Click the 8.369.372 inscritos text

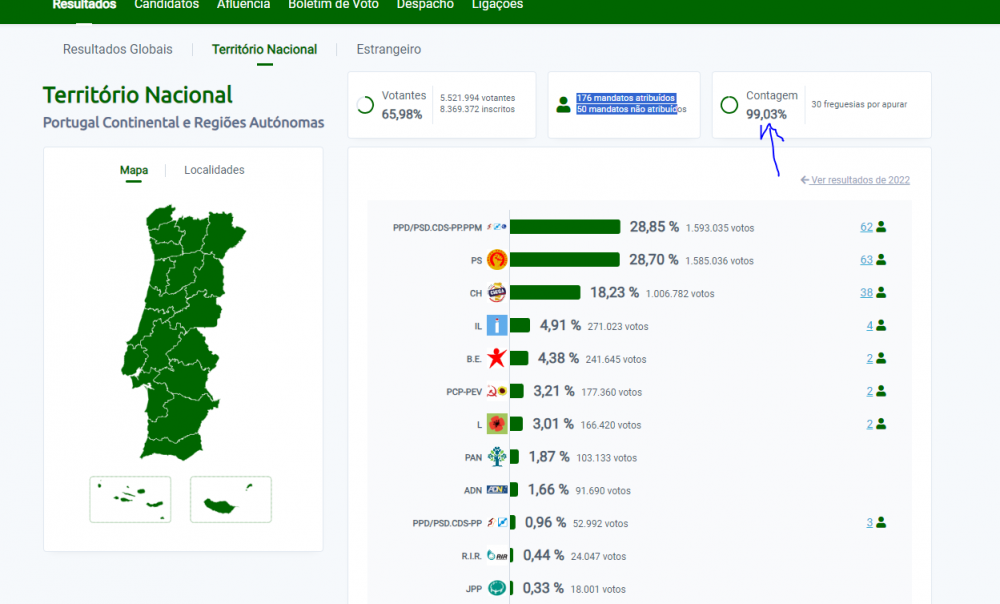coord(478,109)
